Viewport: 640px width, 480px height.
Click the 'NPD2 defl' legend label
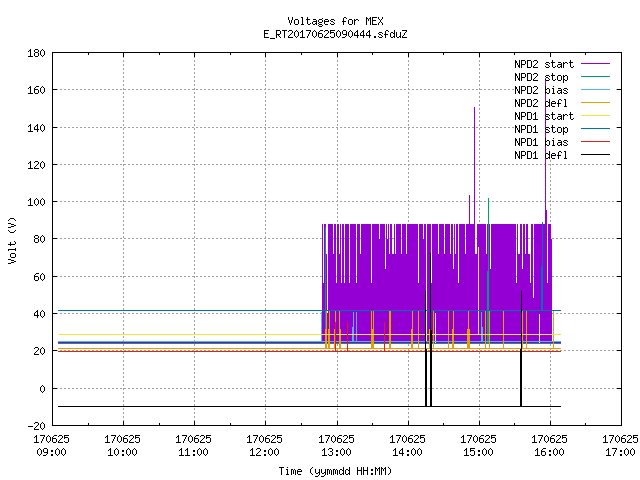(x=541, y=103)
